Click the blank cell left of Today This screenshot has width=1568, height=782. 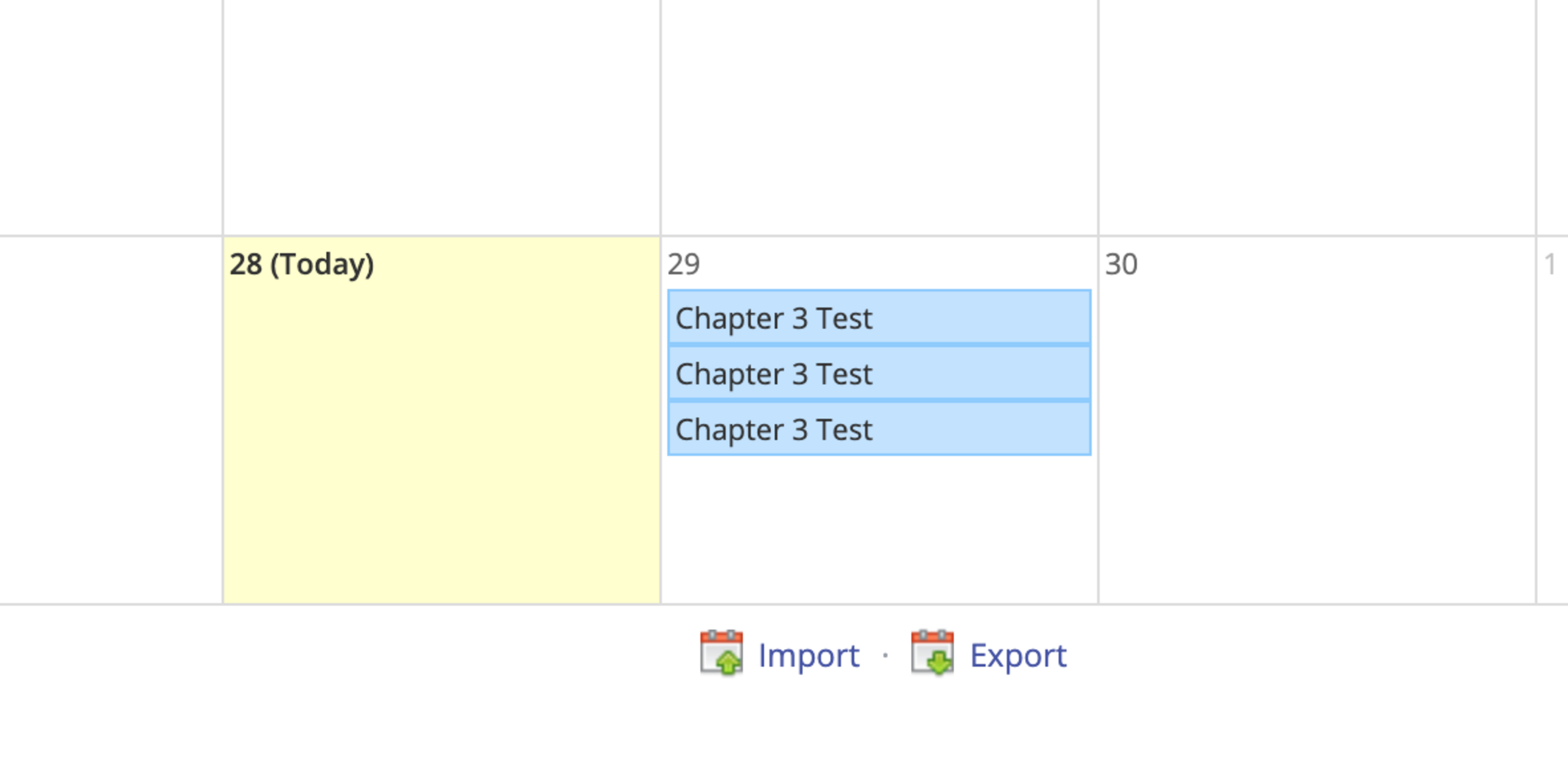pos(111,421)
